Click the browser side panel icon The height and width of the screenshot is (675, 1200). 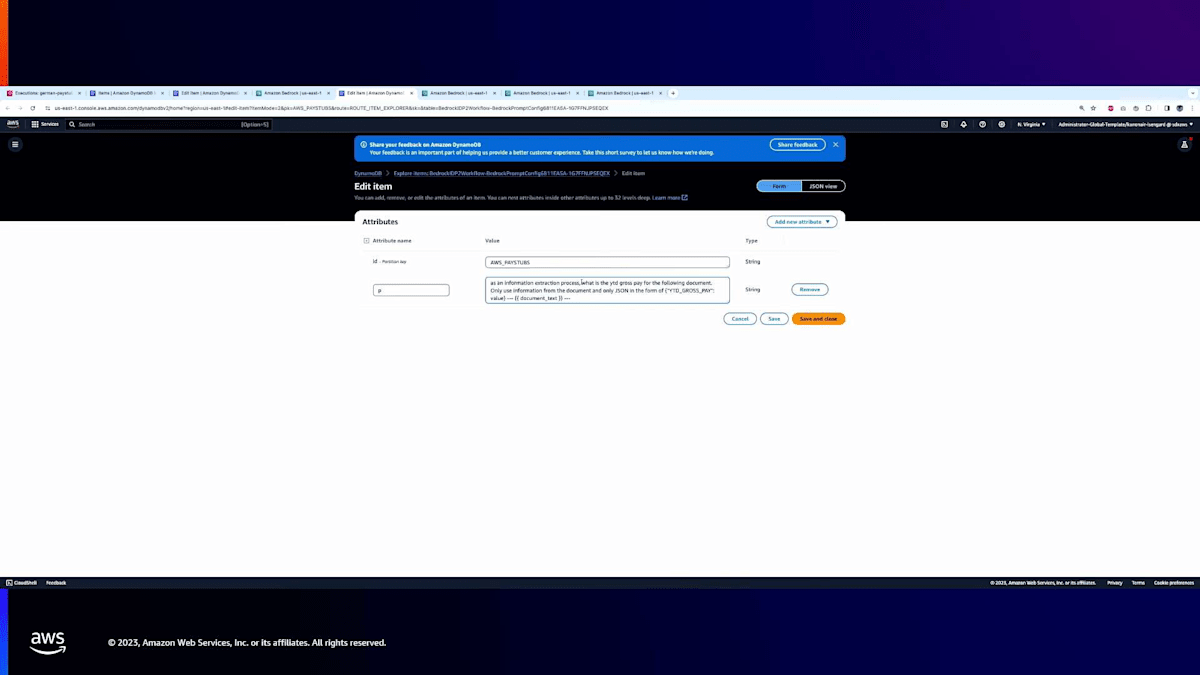click(x=1165, y=108)
